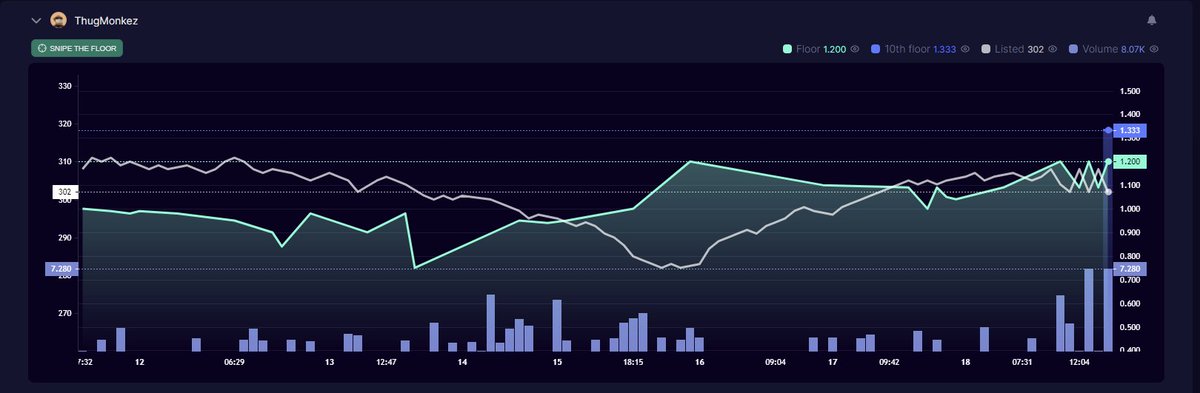Toggle Volume series visibility eye
The height and width of the screenshot is (393, 1200).
1154,48
